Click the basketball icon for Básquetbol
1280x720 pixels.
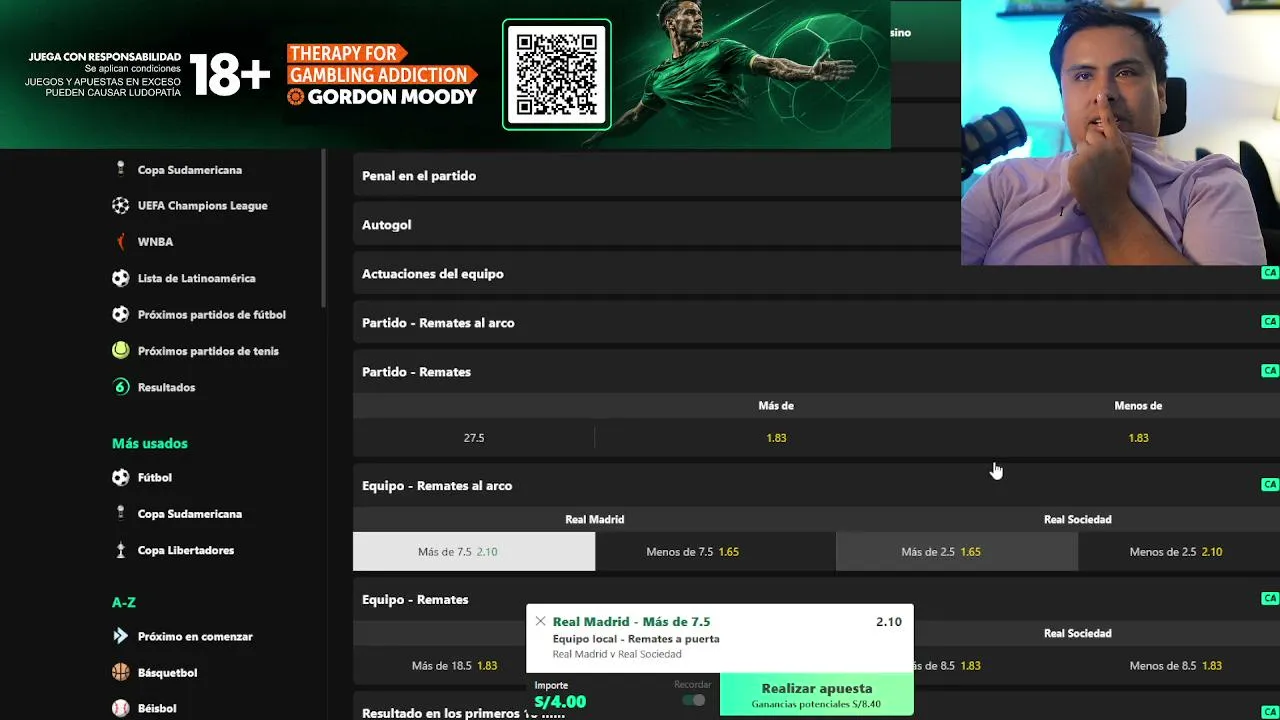pos(121,672)
